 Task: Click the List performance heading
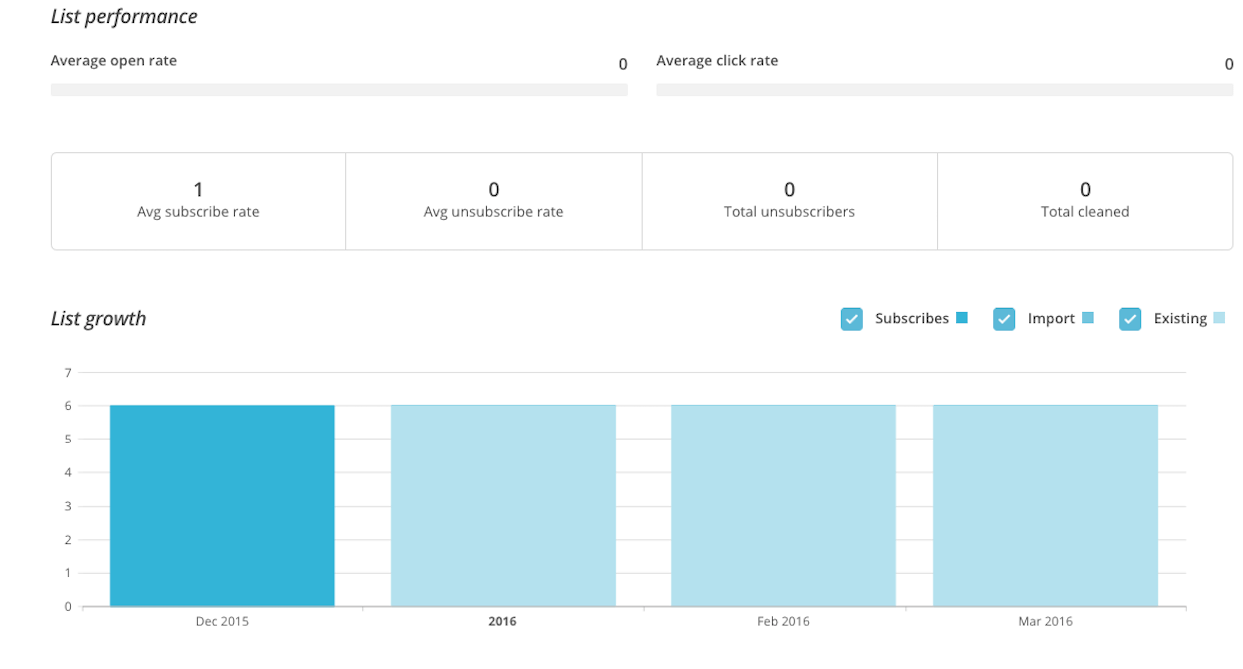click(x=124, y=17)
